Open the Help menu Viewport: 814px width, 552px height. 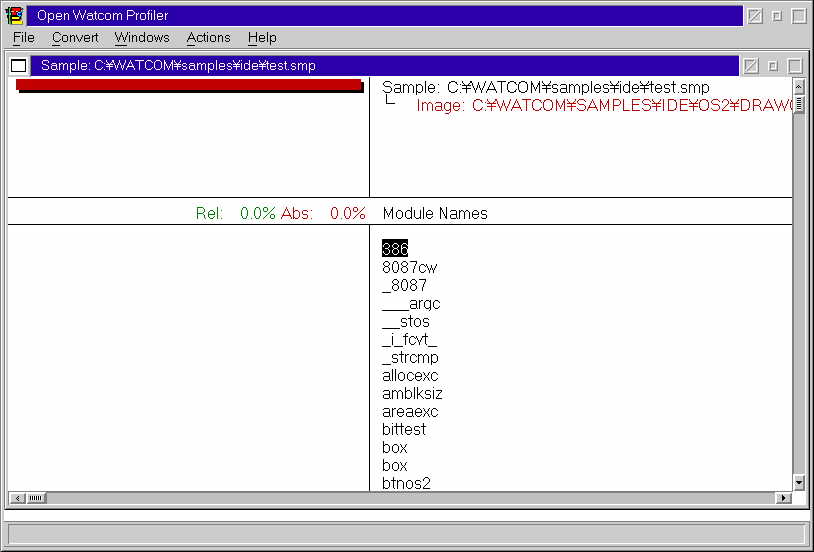(262, 37)
